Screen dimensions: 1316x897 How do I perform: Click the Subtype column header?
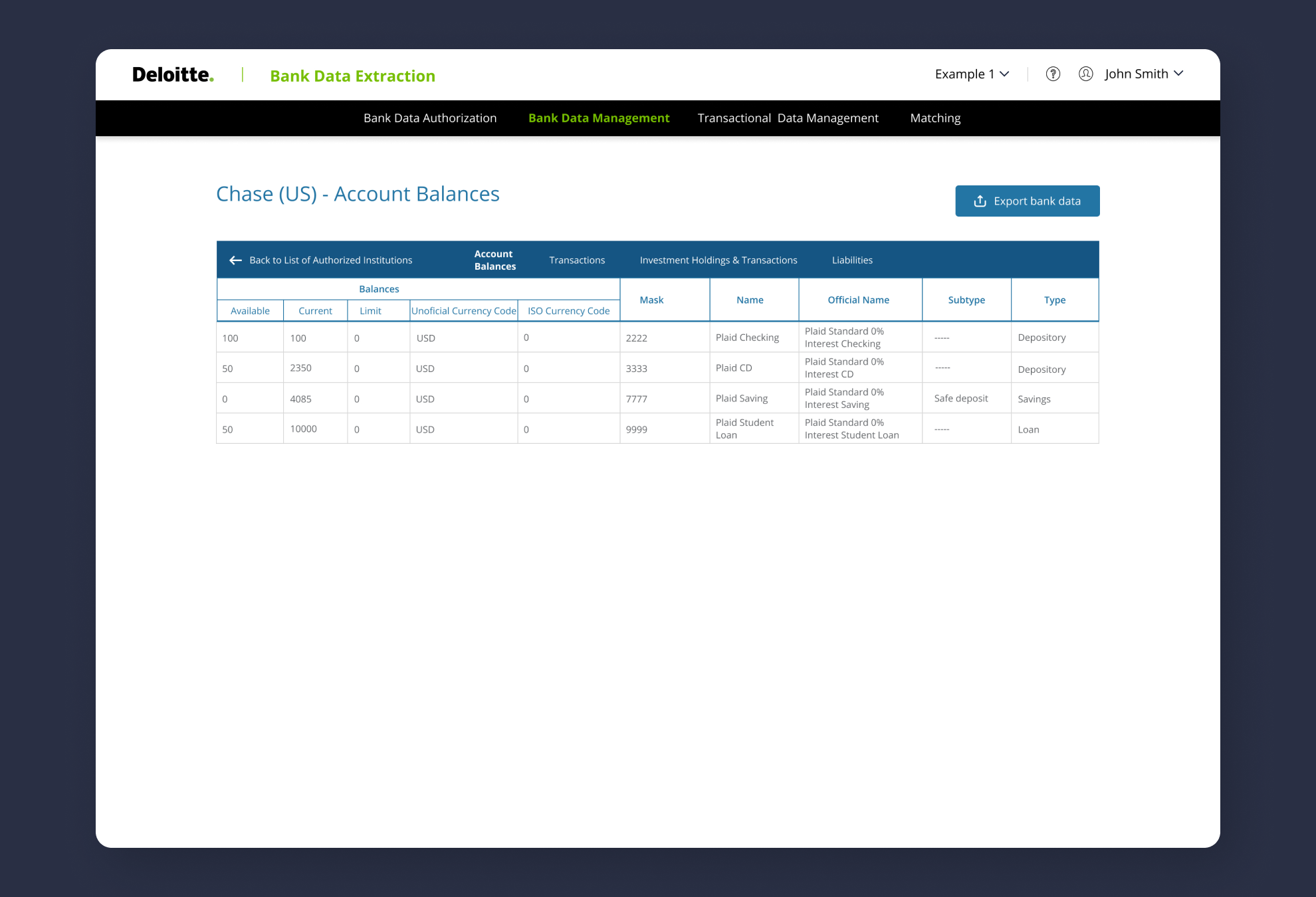[x=966, y=300]
